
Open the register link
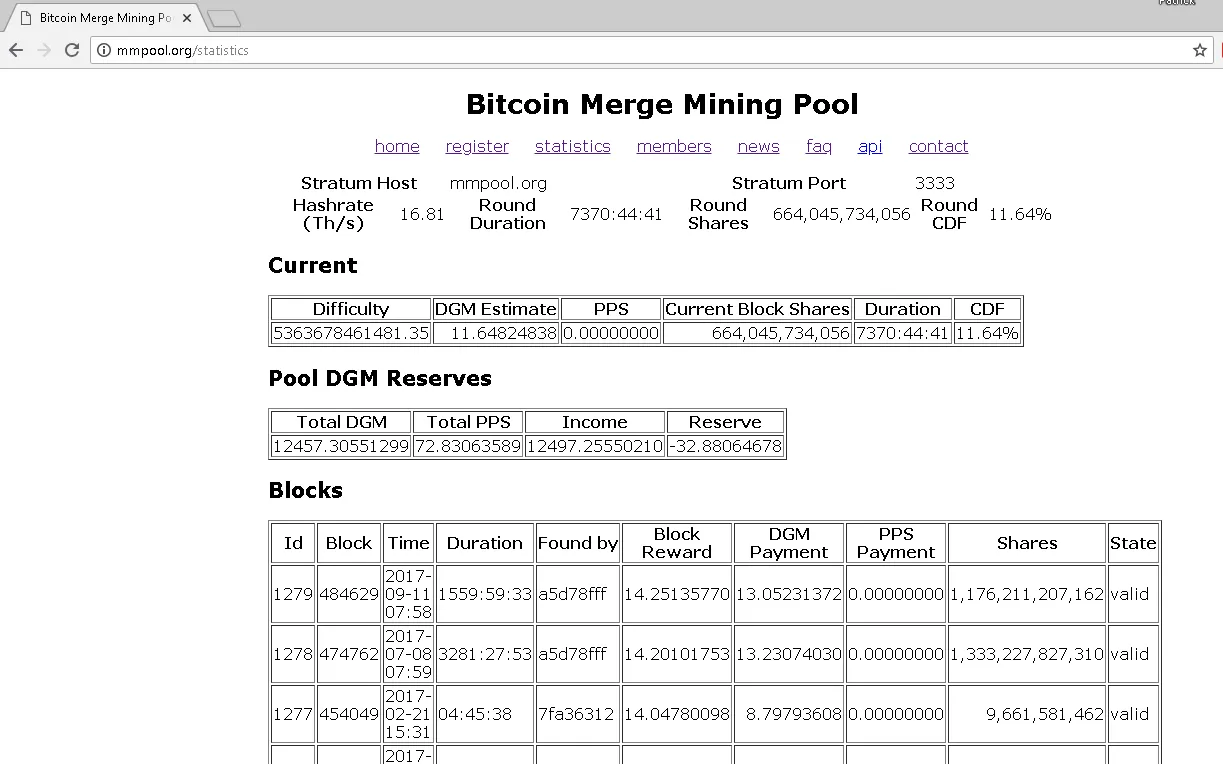click(x=477, y=146)
